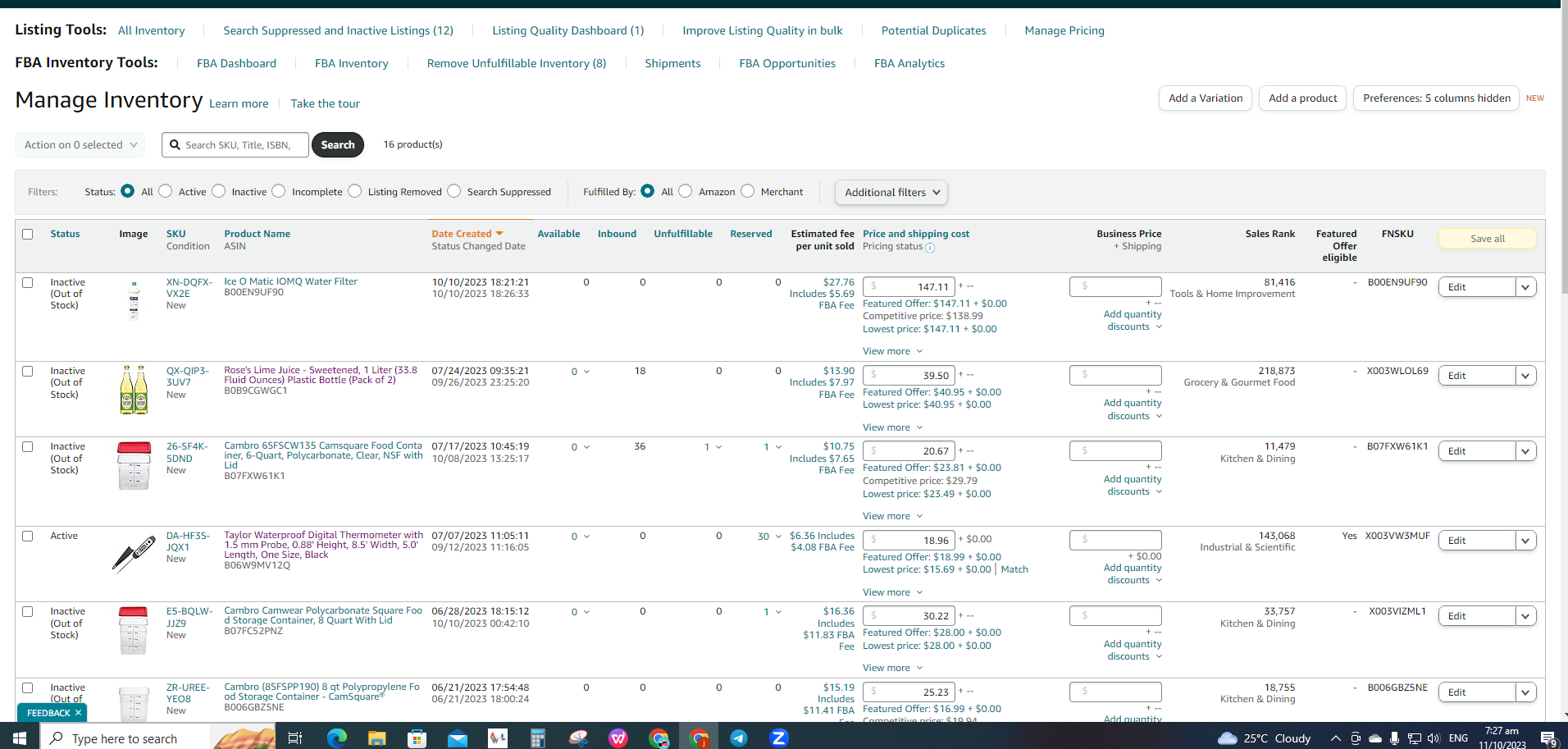Image resolution: width=1568 pixels, height=749 pixels.
Task: Select Merchant fulfilled-by radio
Action: pos(748,191)
